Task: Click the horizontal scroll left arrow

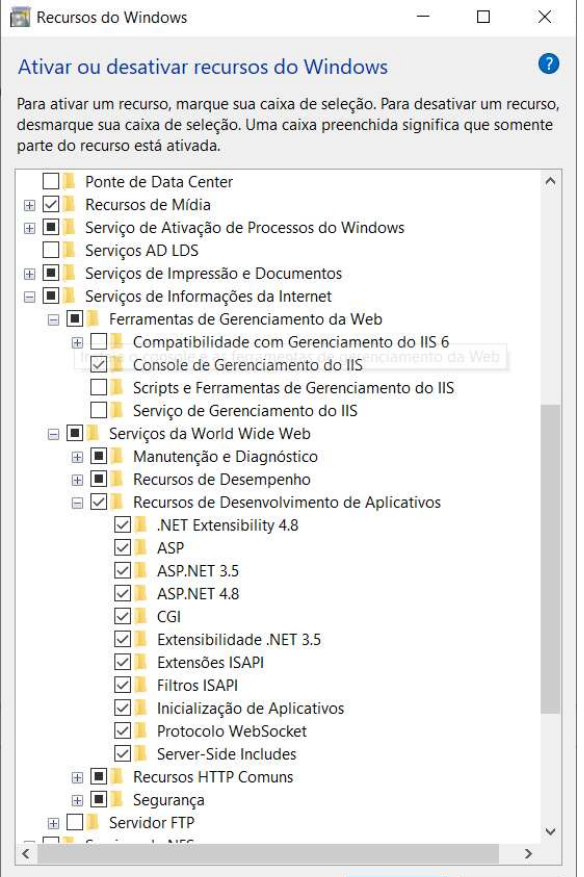Action: [x=26, y=854]
